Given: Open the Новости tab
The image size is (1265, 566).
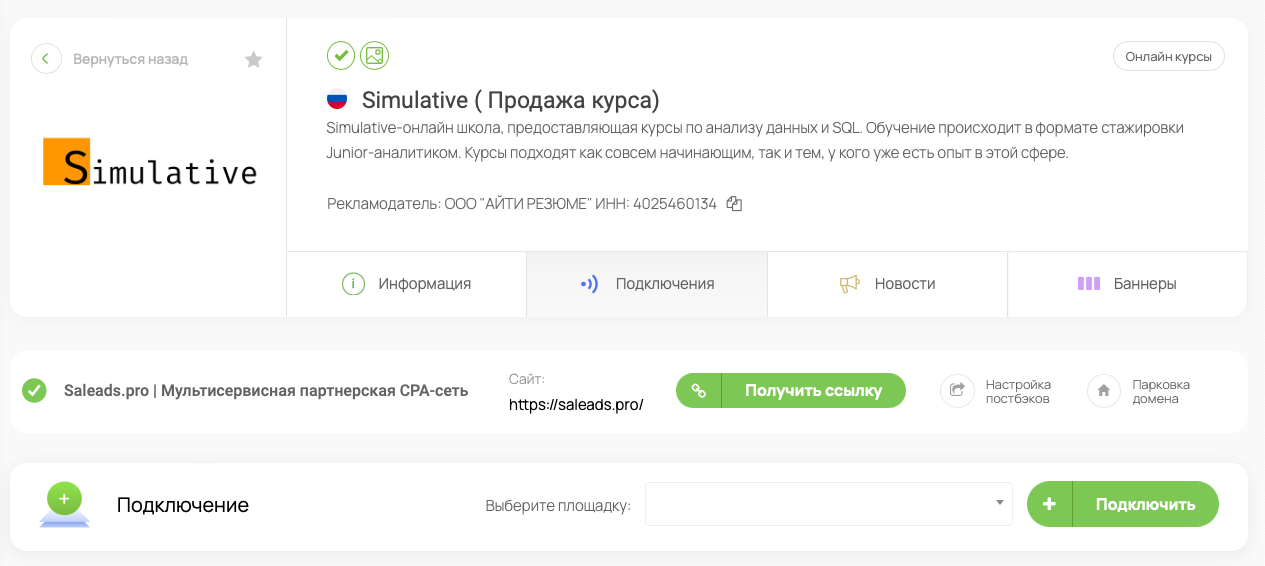Looking at the screenshot, I should (887, 284).
